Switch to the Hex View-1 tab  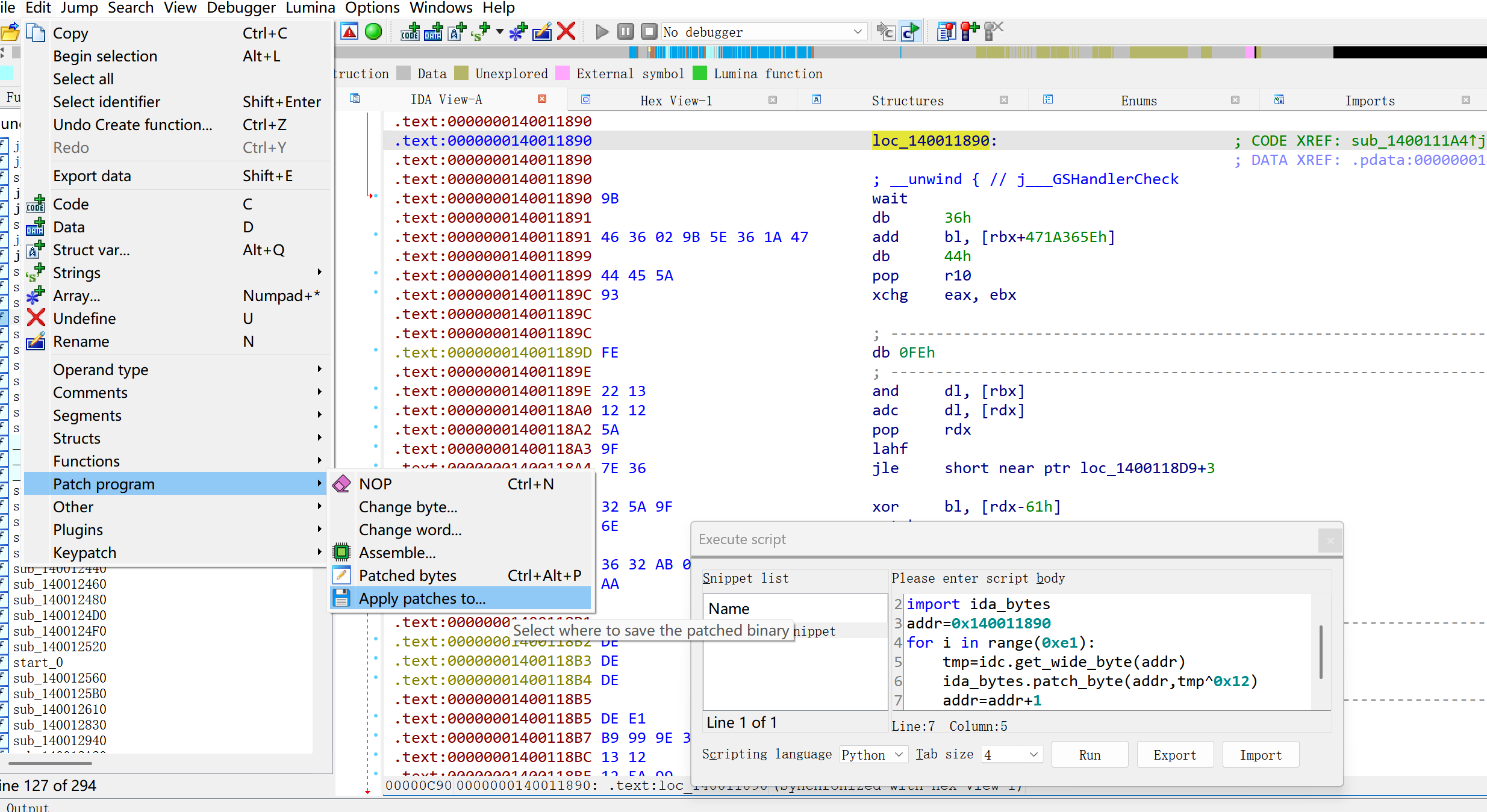tap(676, 101)
